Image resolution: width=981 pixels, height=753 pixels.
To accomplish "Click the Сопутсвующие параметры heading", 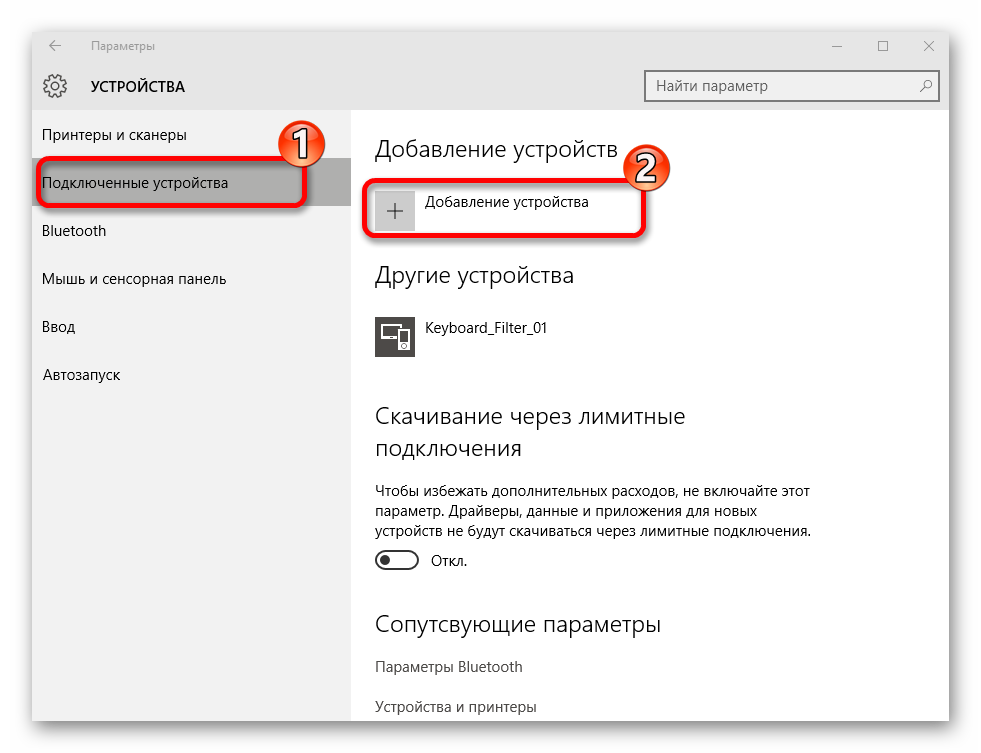I will click(518, 624).
